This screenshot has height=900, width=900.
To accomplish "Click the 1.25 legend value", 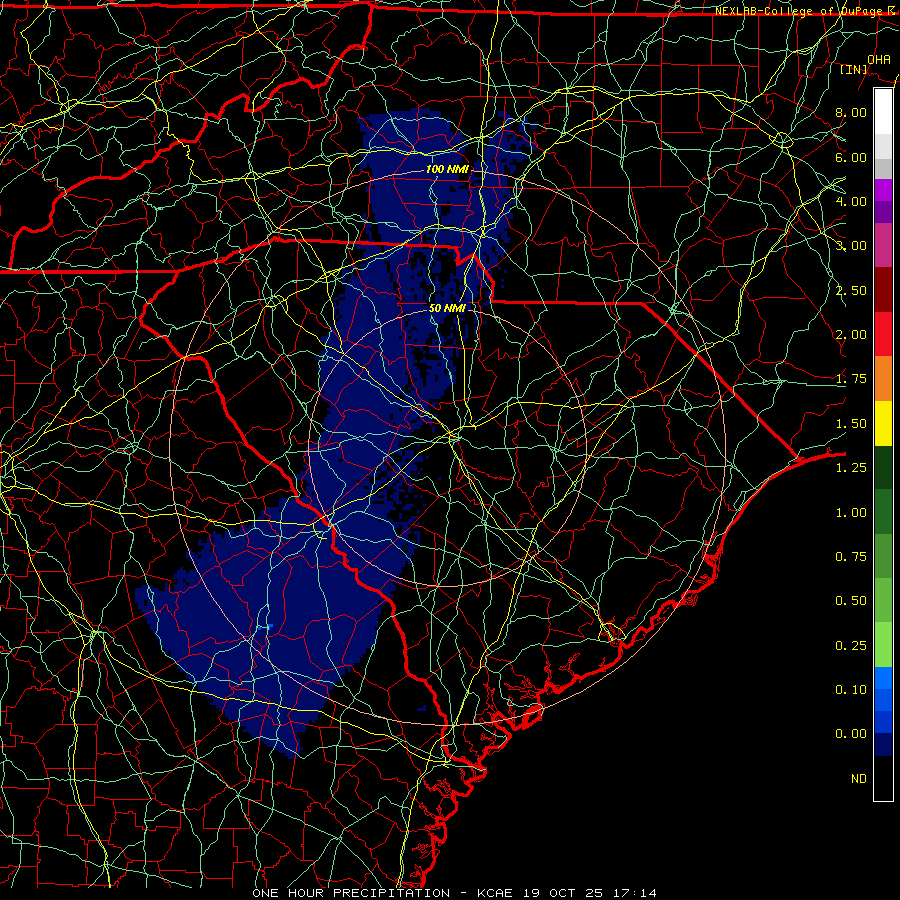I will (851, 468).
